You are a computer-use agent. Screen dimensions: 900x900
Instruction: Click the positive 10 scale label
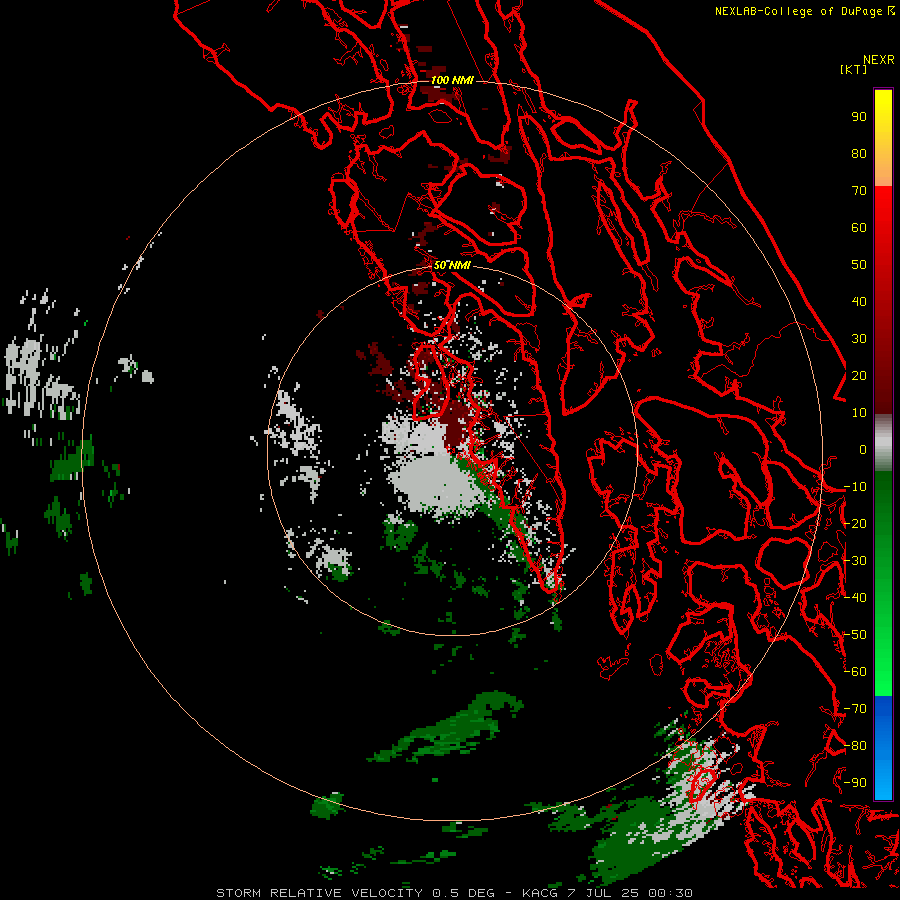coord(859,413)
